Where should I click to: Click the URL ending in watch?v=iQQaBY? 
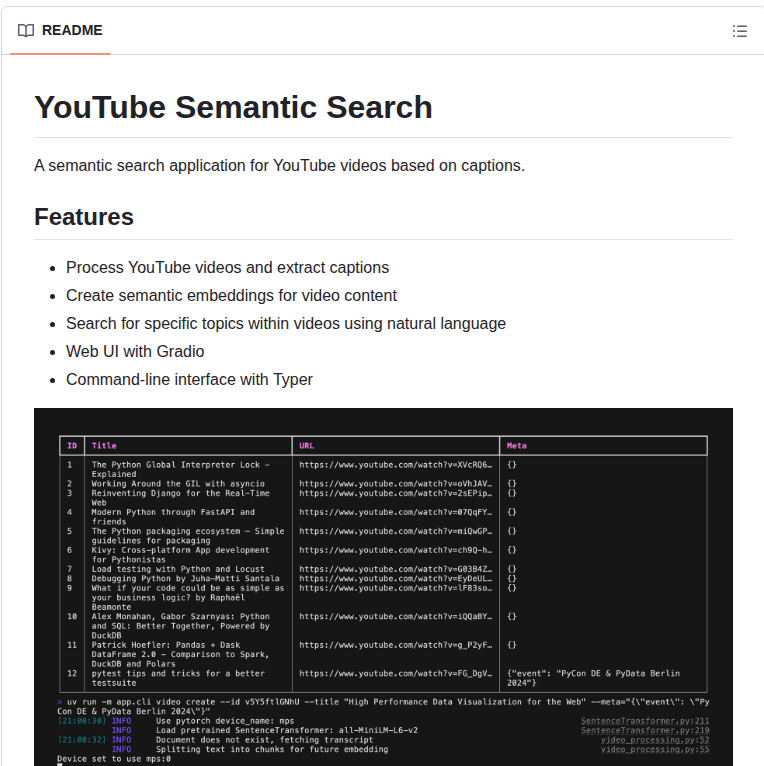tap(396, 617)
